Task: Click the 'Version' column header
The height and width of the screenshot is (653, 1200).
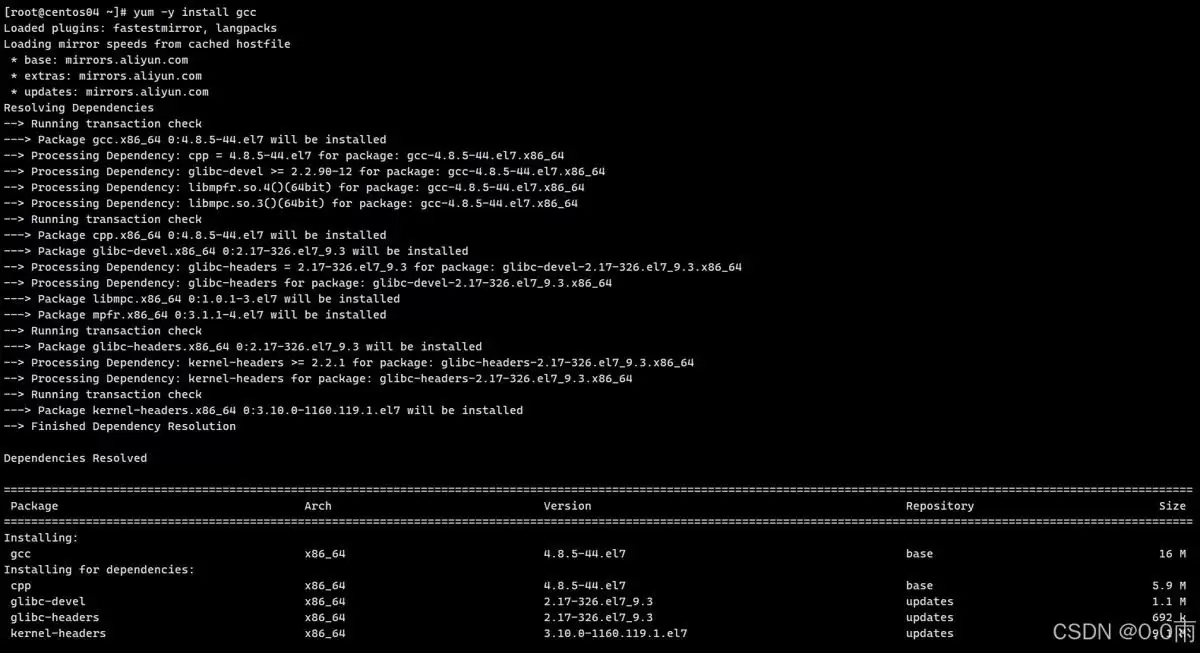Action: tap(567, 507)
